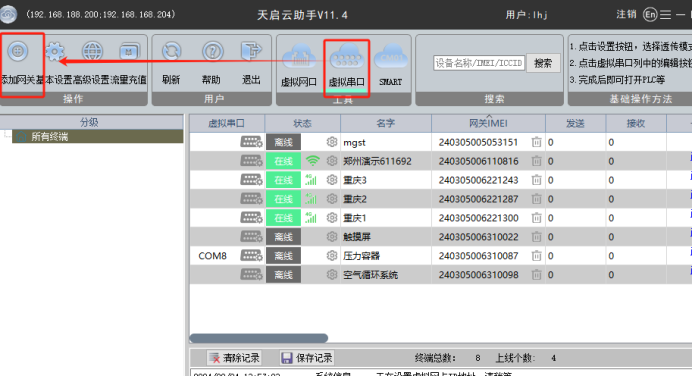Viewport: 693px width, 376px height.
Task: Sort by 名字 column header
Action: [x=386, y=123]
